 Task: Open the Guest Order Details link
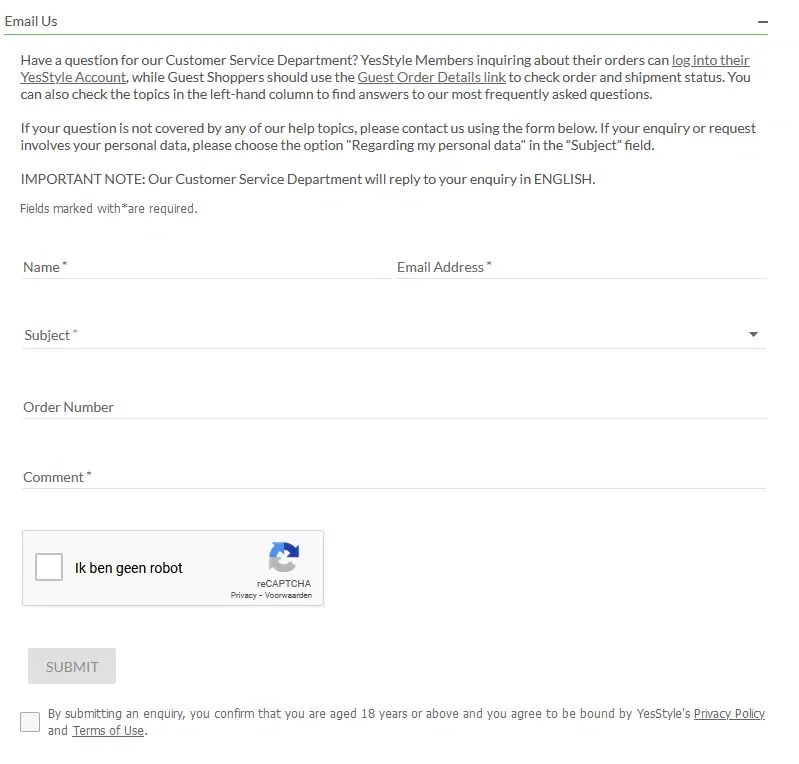pyautogui.click(x=431, y=77)
